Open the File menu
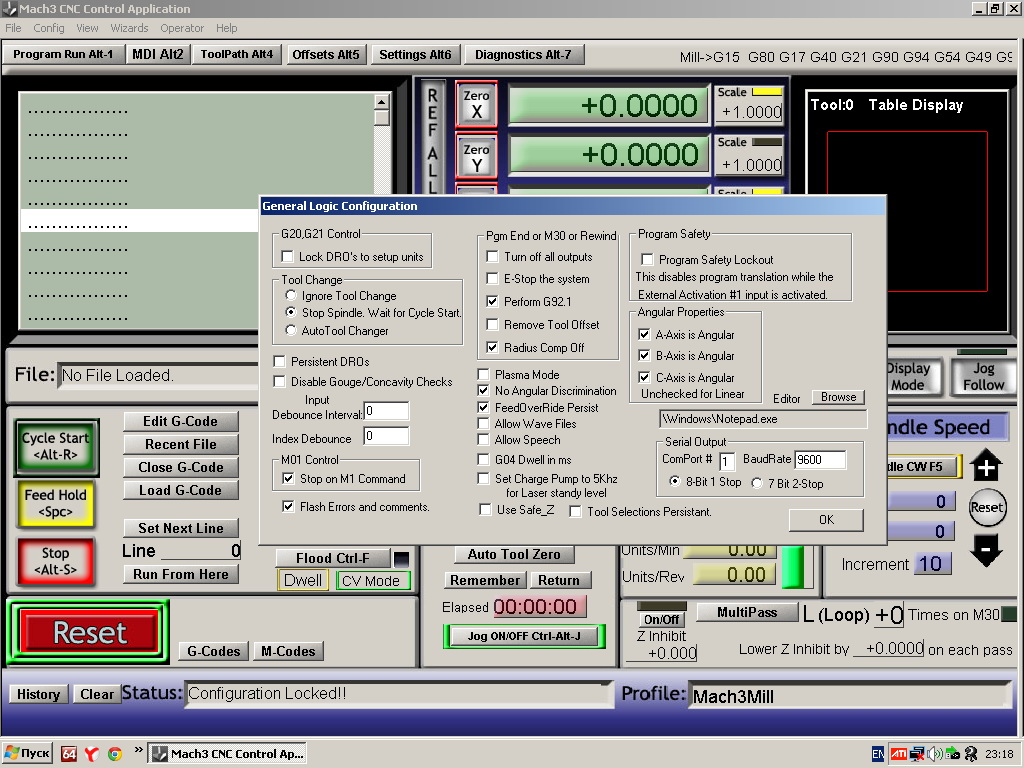Image resolution: width=1024 pixels, height=768 pixels. [x=13, y=28]
